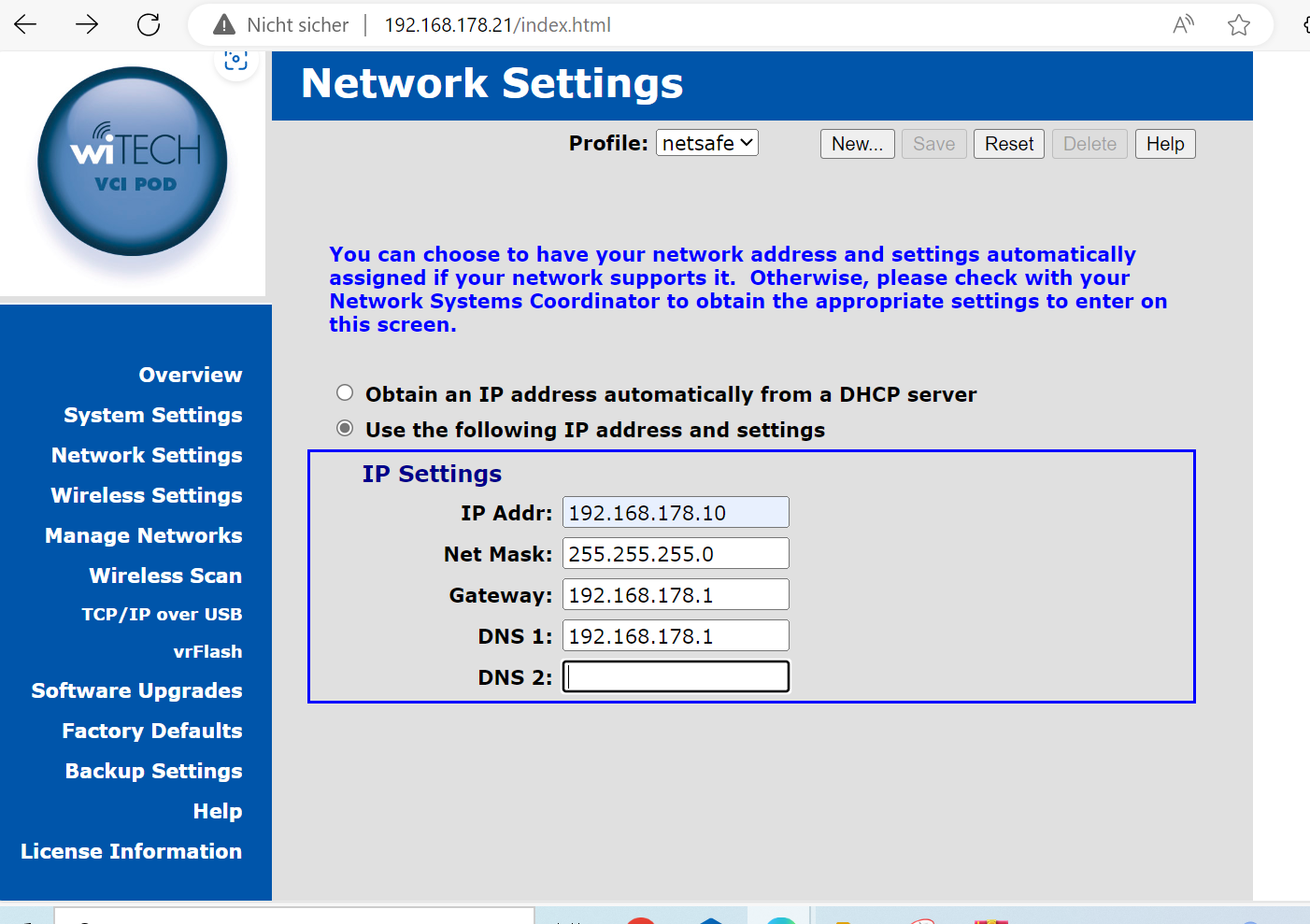The width and height of the screenshot is (1310, 924).
Task: Click the visual search icon above logo
Action: click(235, 62)
